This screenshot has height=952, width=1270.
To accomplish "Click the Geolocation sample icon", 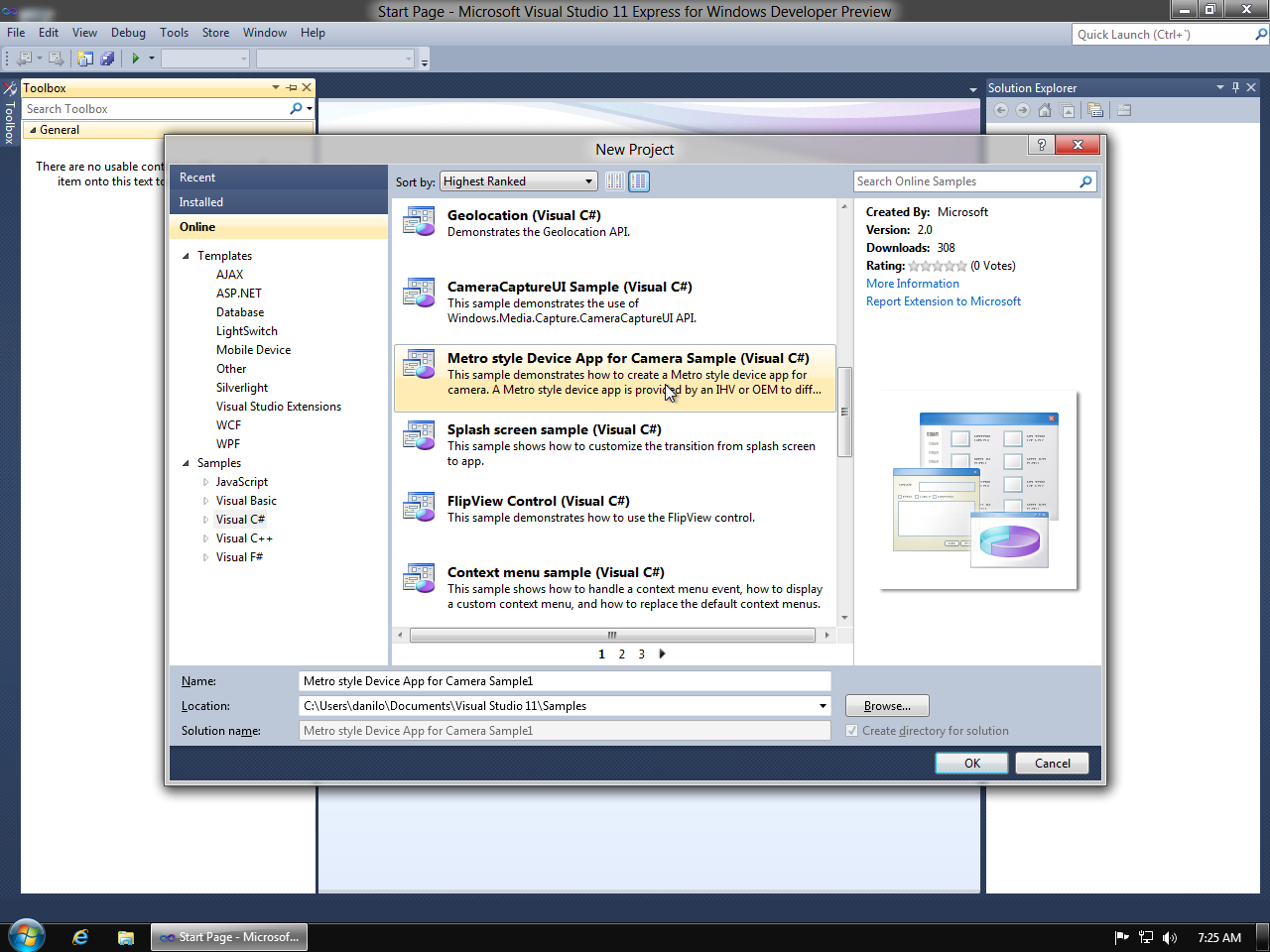I will coord(419,221).
